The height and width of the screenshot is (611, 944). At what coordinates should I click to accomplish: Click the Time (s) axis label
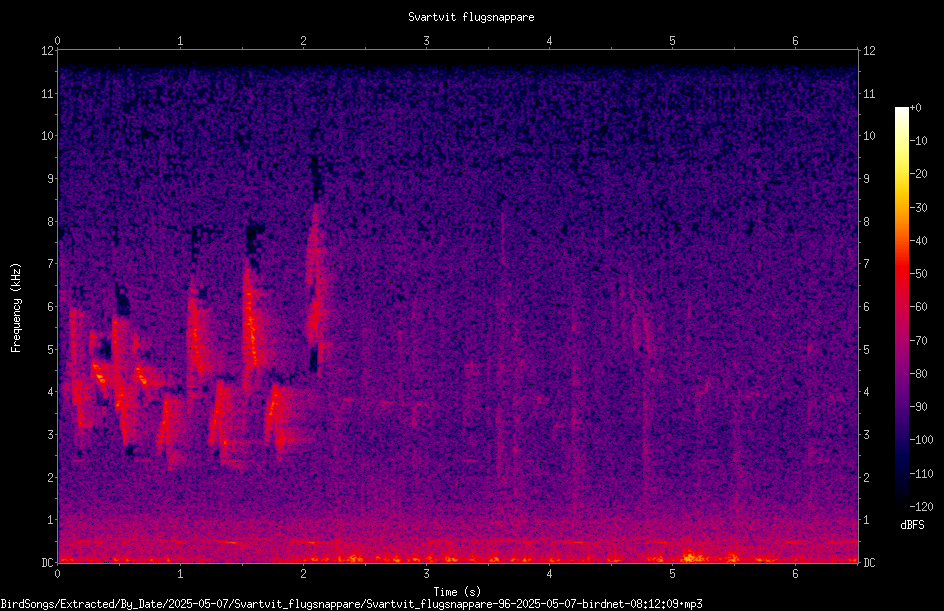coord(457,592)
